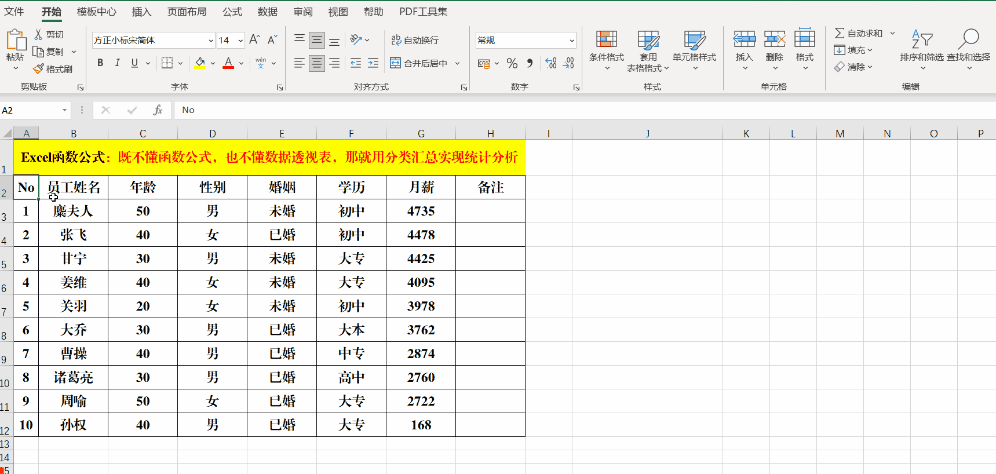Viewport: 996px width, 474px height.
Task: Click the accounting number format icon
Action: coord(483,63)
